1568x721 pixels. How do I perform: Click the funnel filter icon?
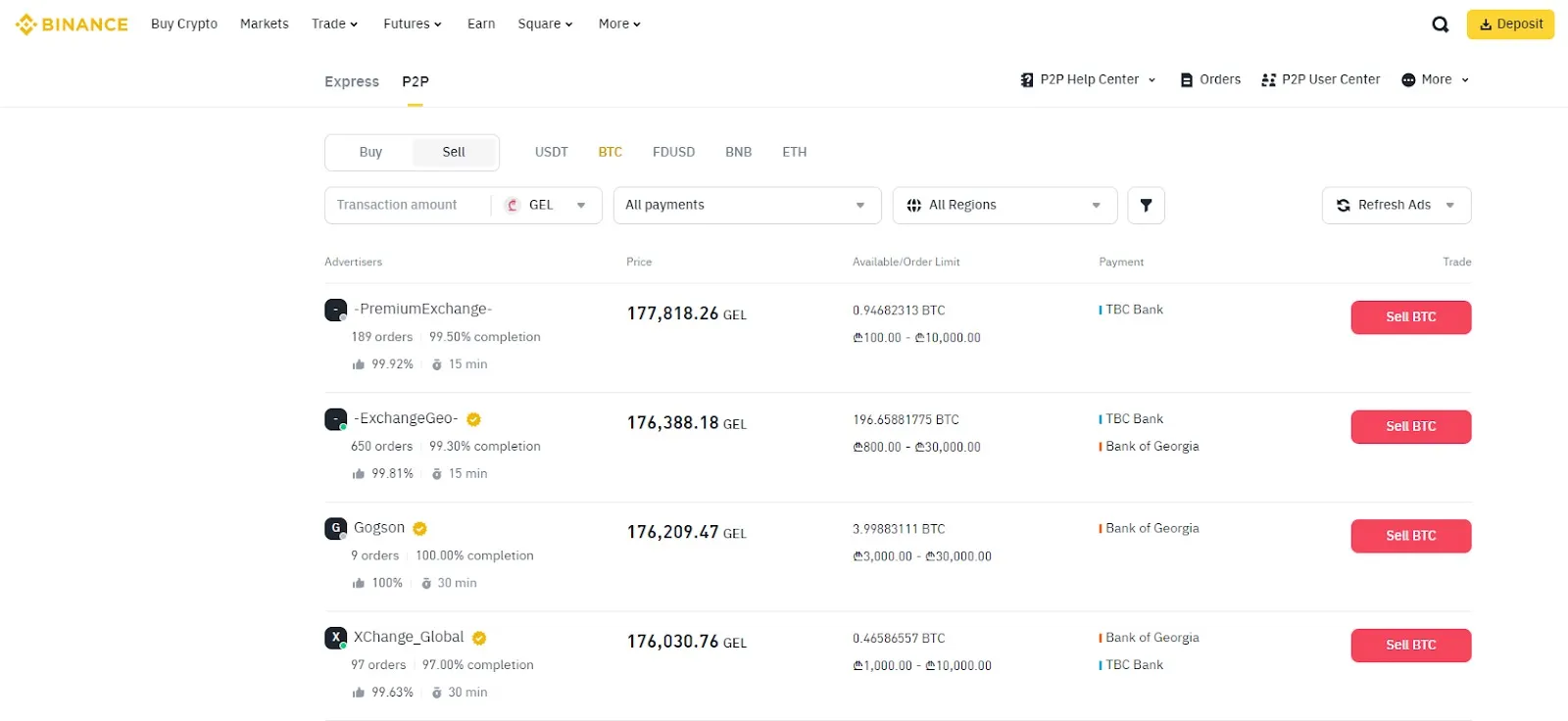(x=1146, y=206)
